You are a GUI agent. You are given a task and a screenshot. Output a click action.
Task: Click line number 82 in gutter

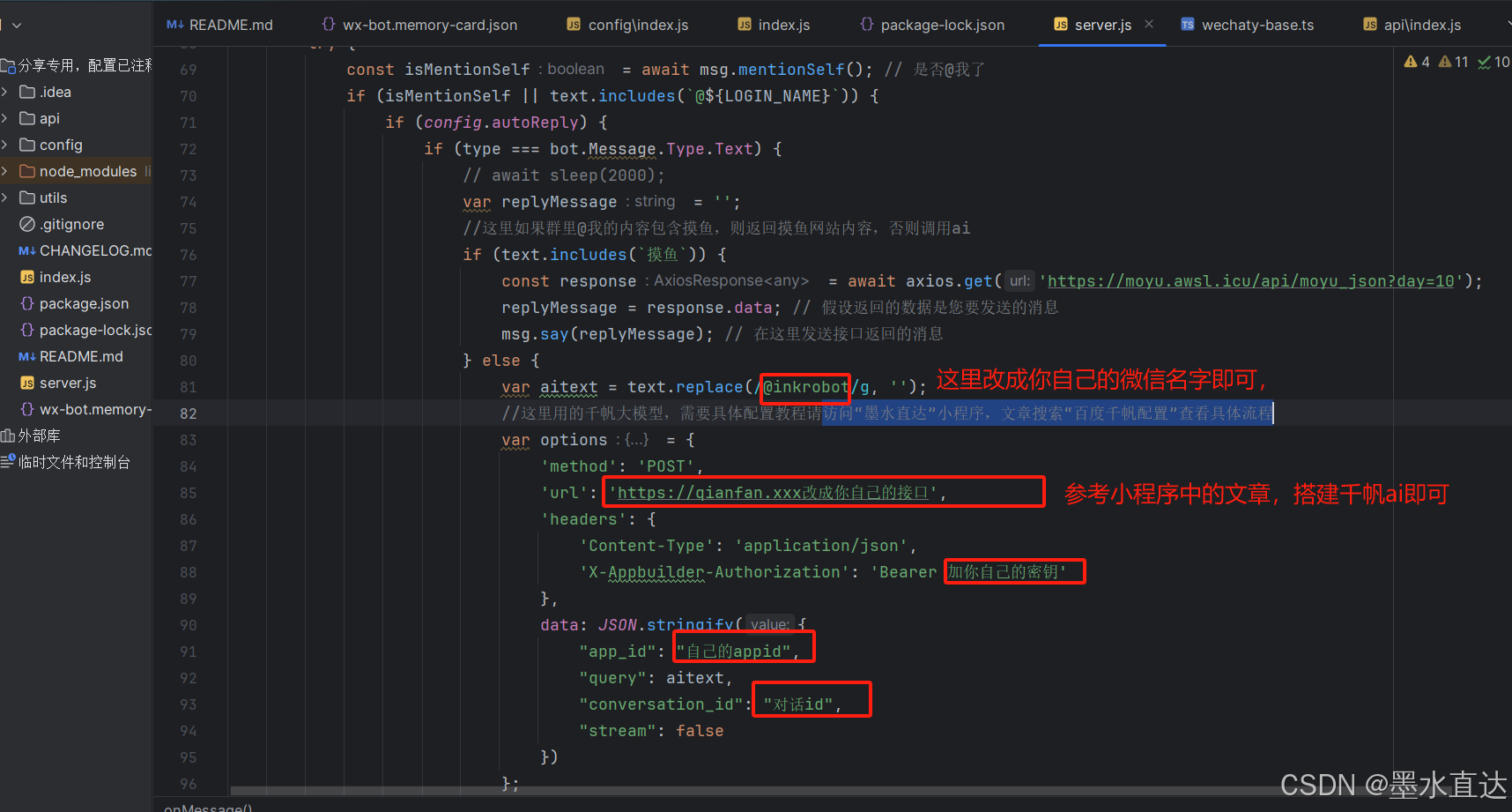[x=188, y=413]
